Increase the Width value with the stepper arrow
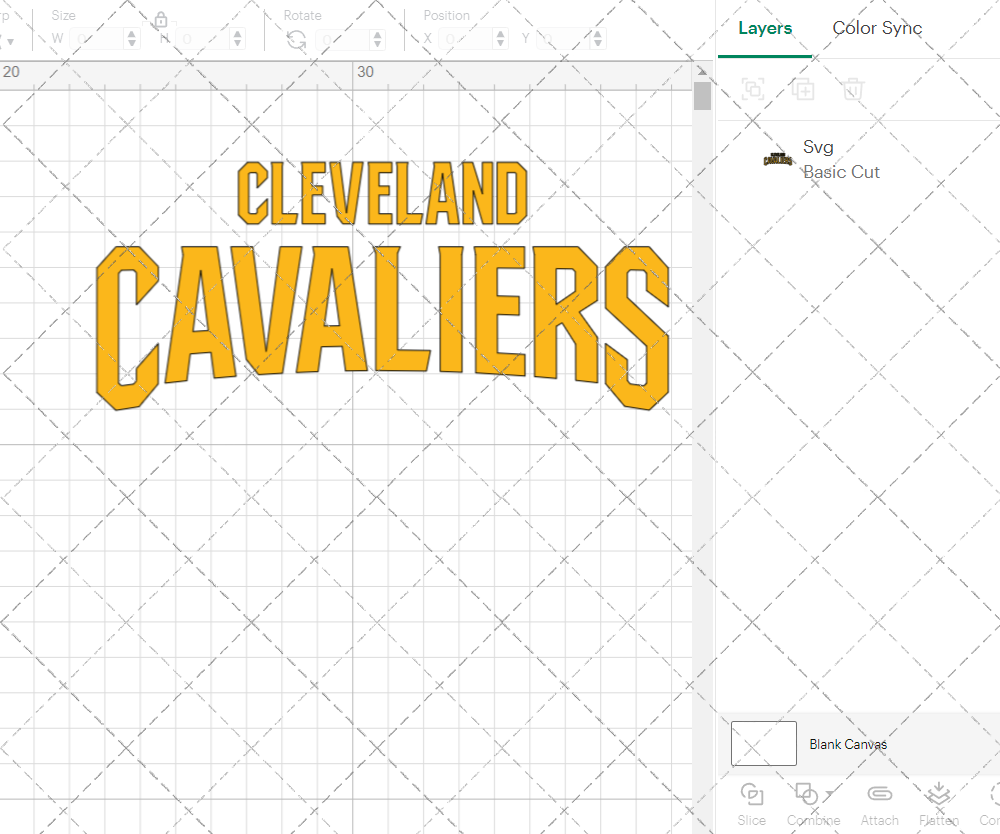1000x834 pixels. tap(131, 33)
